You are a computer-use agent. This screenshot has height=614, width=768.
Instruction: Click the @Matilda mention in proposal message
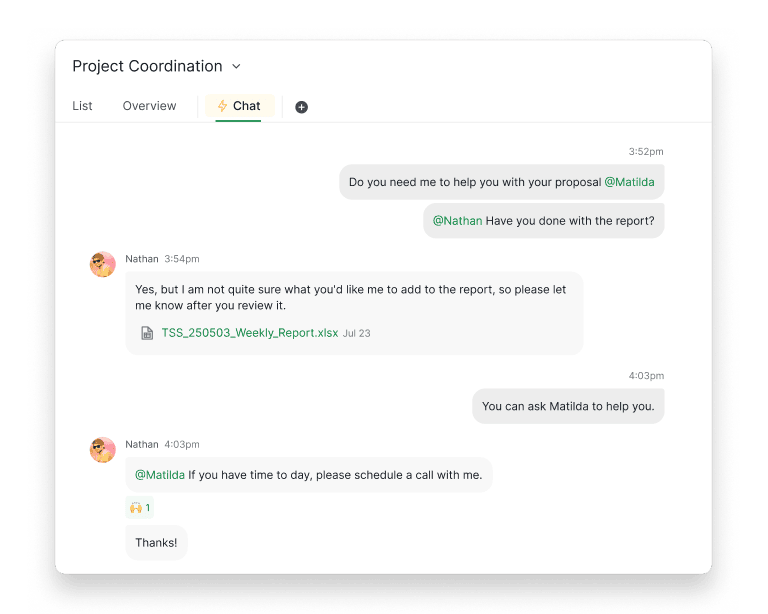(629, 183)
